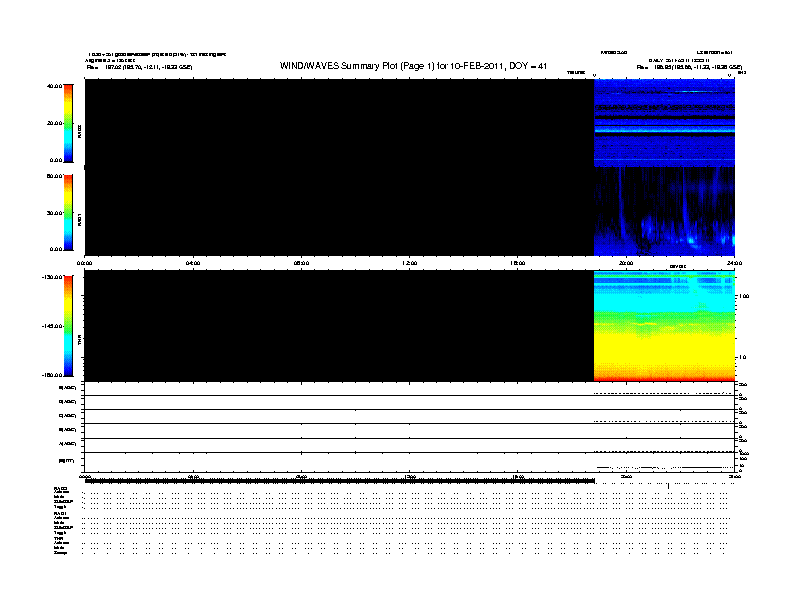The image size is (792, 612).
Task: Click the 100 tick label on TNR right axis
Action: (x=744, y=296)
